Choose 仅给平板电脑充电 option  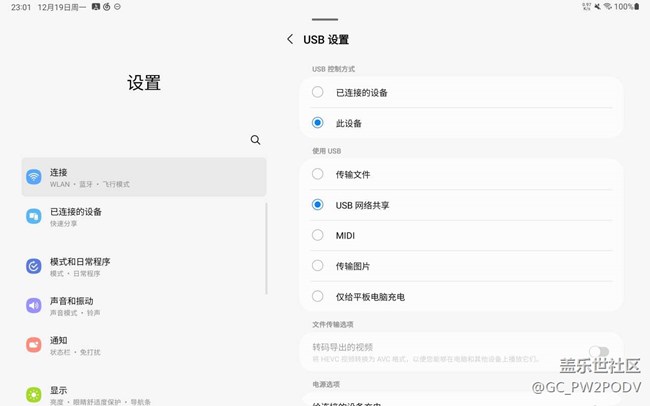click(x=317, y=296)
